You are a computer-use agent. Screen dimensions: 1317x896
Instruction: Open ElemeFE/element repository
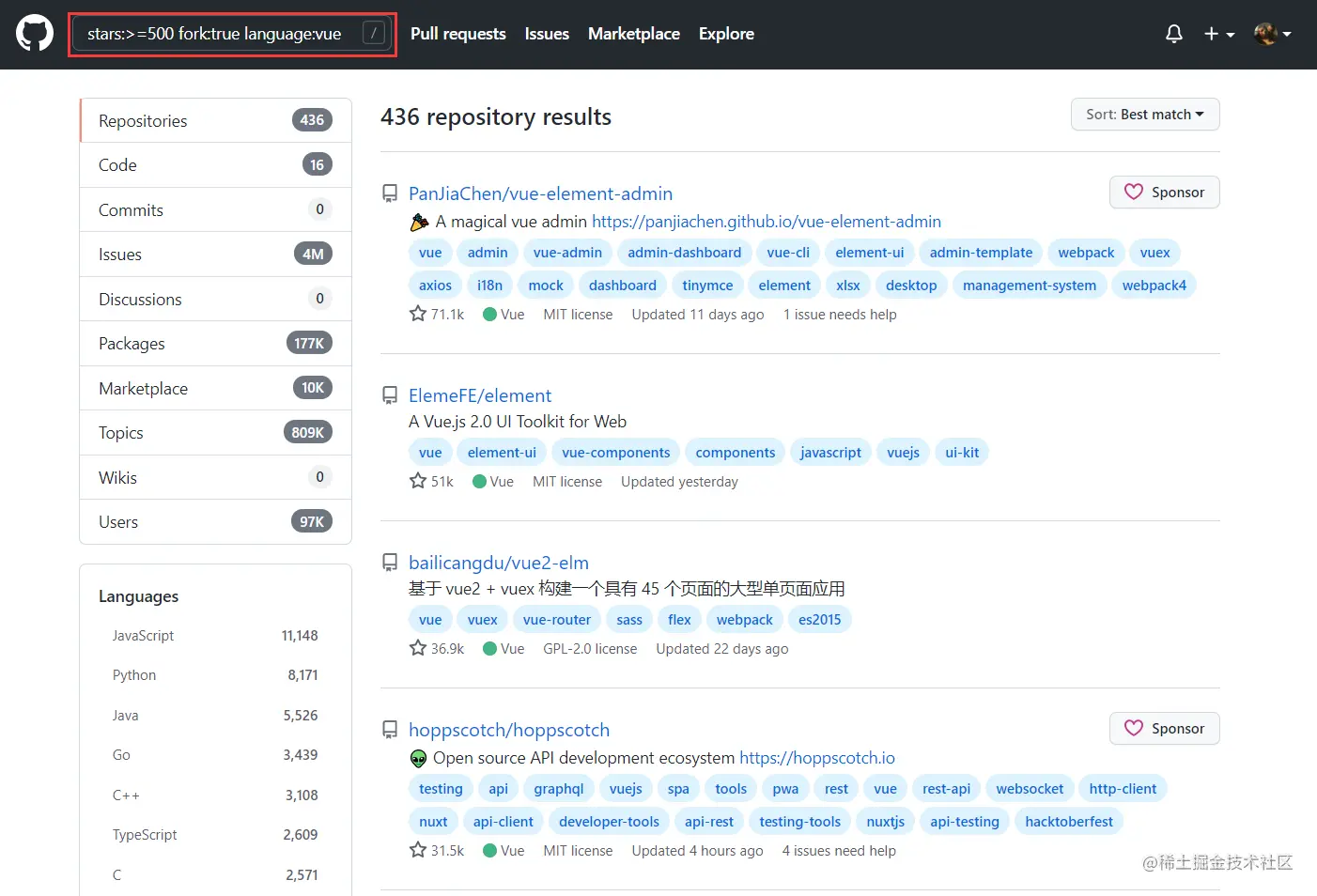(x=480, y=395)
